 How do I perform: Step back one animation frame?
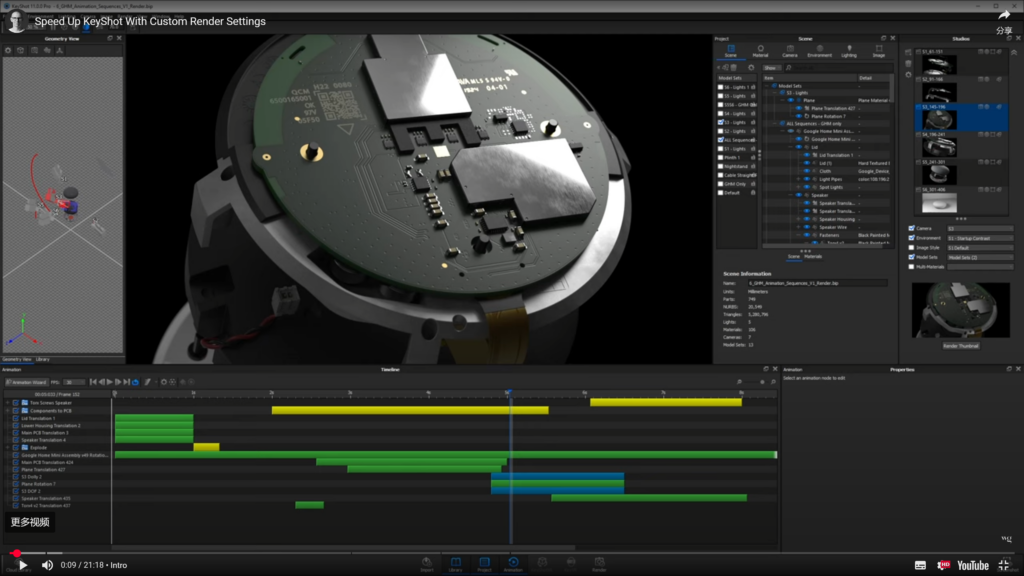pyautogui.click(x=102, y=382)
